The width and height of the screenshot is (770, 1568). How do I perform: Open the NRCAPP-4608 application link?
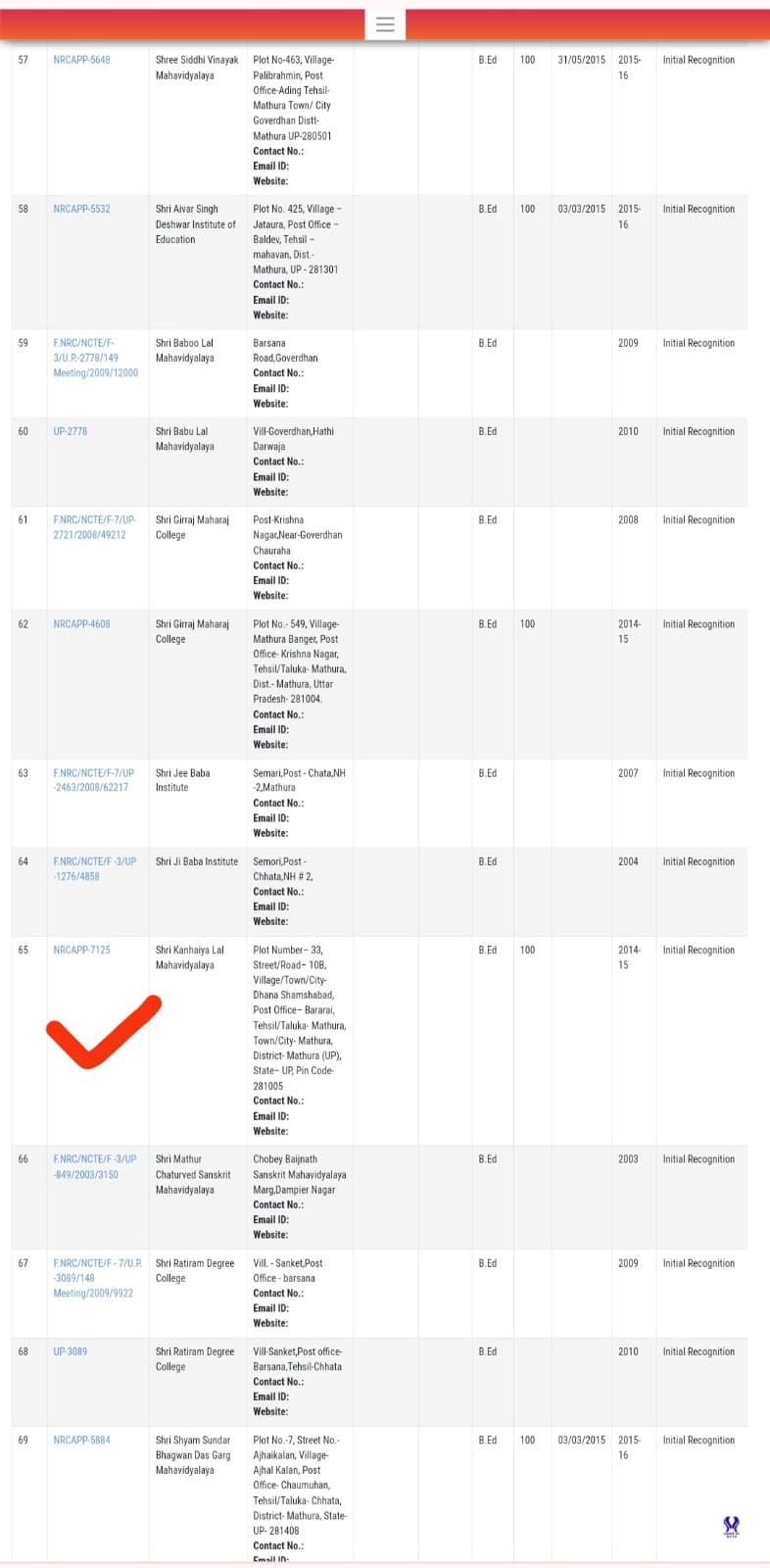[x=81, y=624]
